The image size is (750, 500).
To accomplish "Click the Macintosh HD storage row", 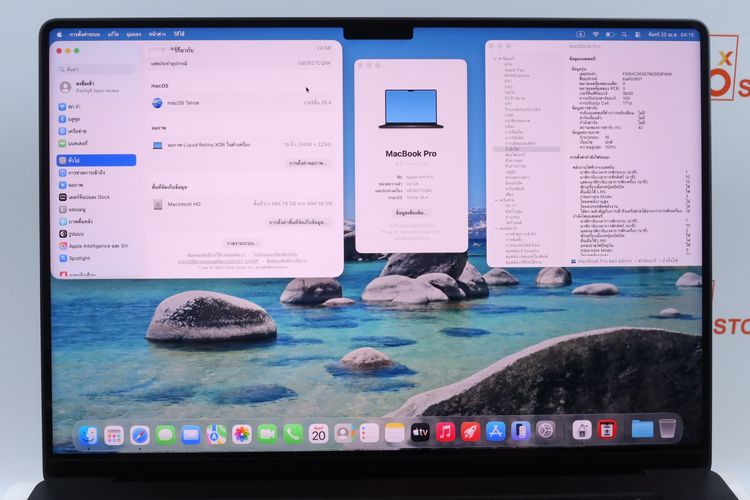I will 242,204.
